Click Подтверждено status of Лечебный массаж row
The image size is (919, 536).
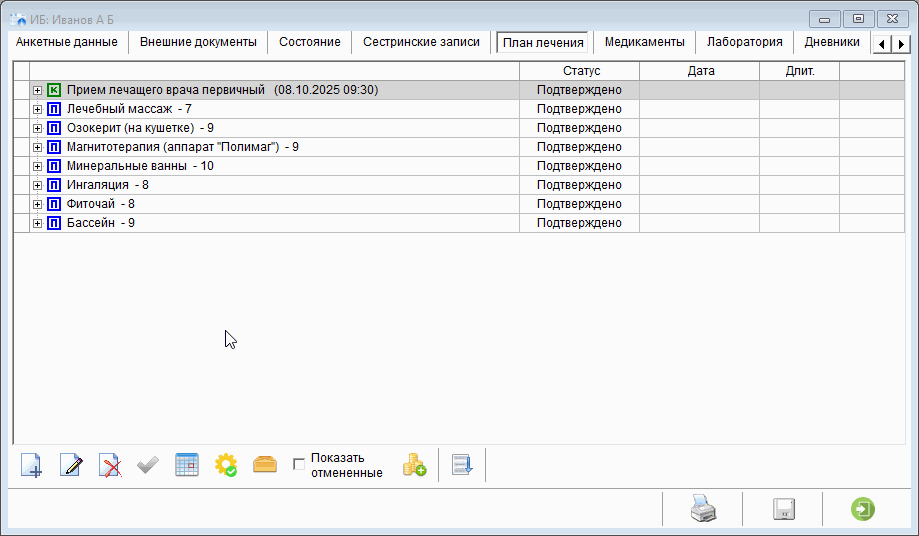579,109
